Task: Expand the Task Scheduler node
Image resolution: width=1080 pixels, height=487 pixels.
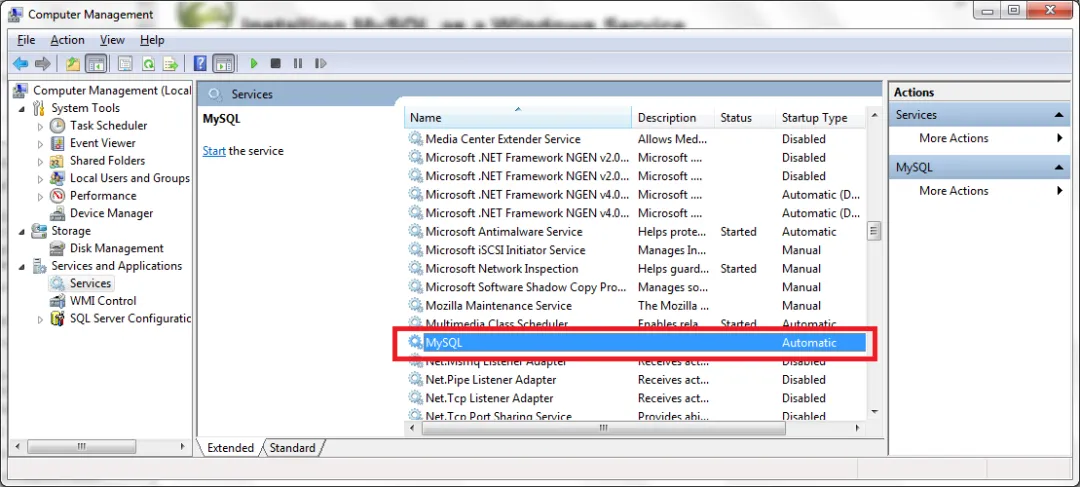Action: pyautogui.click(x=41, y=126)
